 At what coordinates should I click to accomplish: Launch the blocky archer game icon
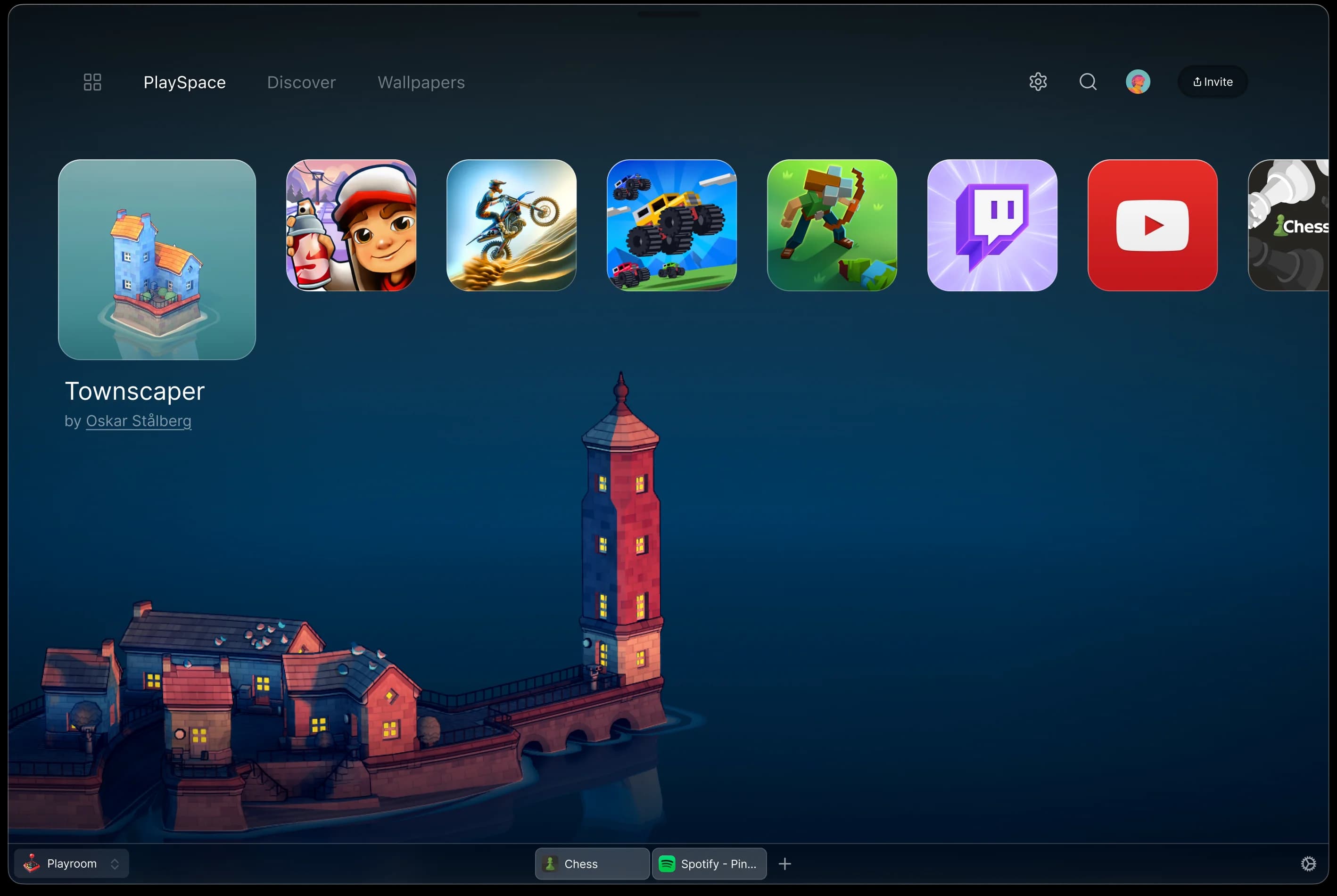(832, 225)
